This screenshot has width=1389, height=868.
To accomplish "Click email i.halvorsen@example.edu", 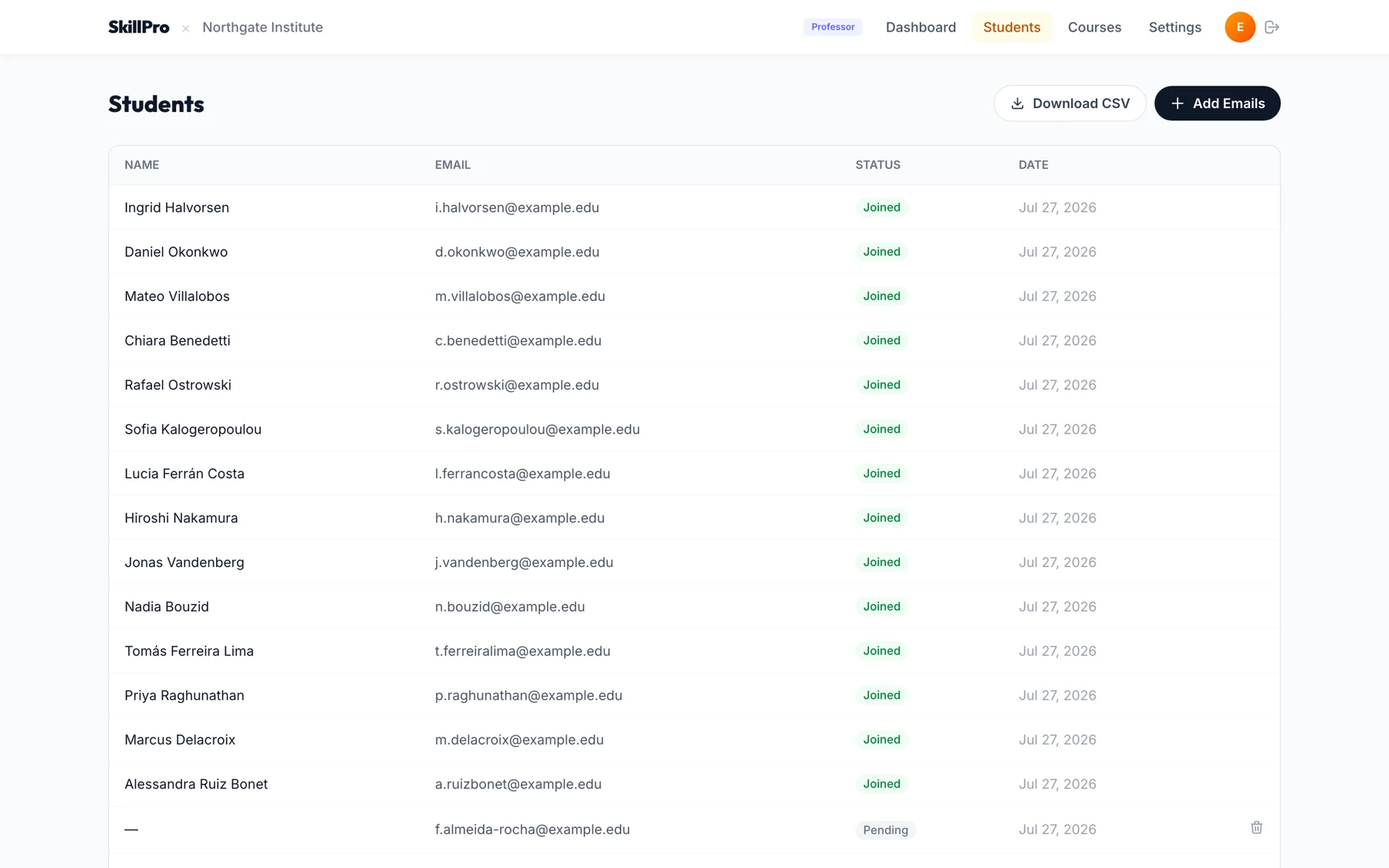I will click(517, 208).
